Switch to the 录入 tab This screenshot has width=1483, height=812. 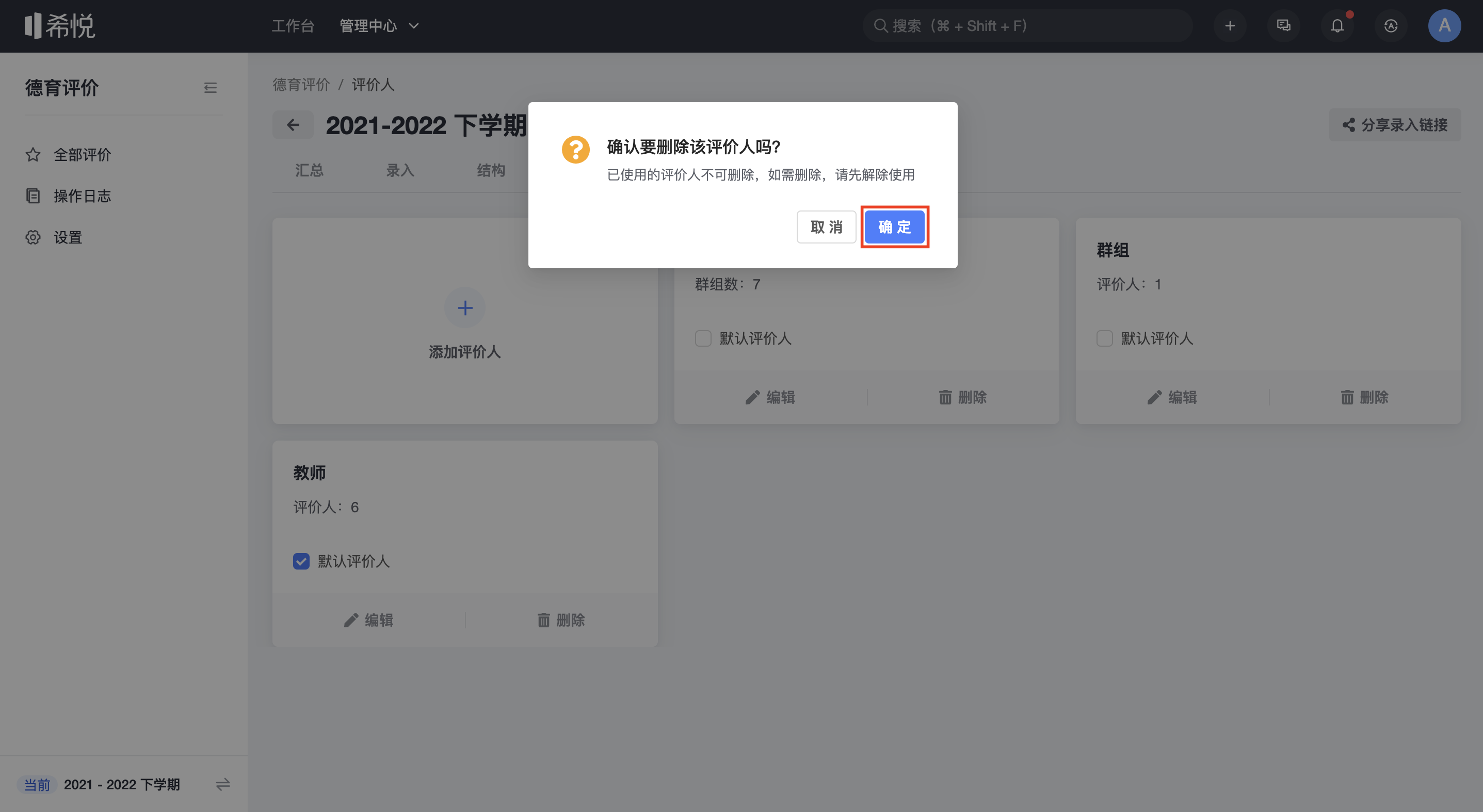[x=400, y=170]
